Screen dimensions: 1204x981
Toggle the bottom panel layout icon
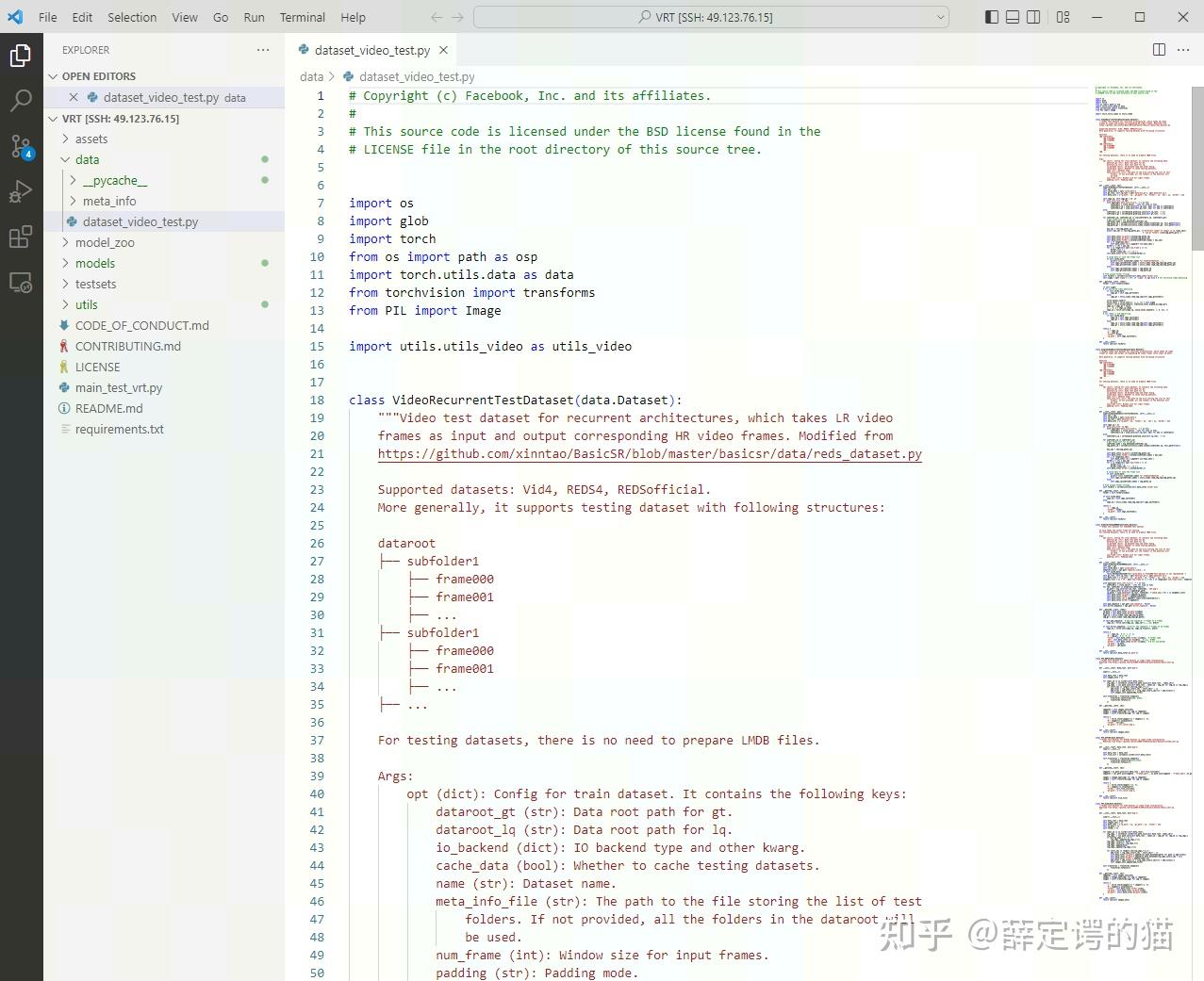tap(1013, 17)
